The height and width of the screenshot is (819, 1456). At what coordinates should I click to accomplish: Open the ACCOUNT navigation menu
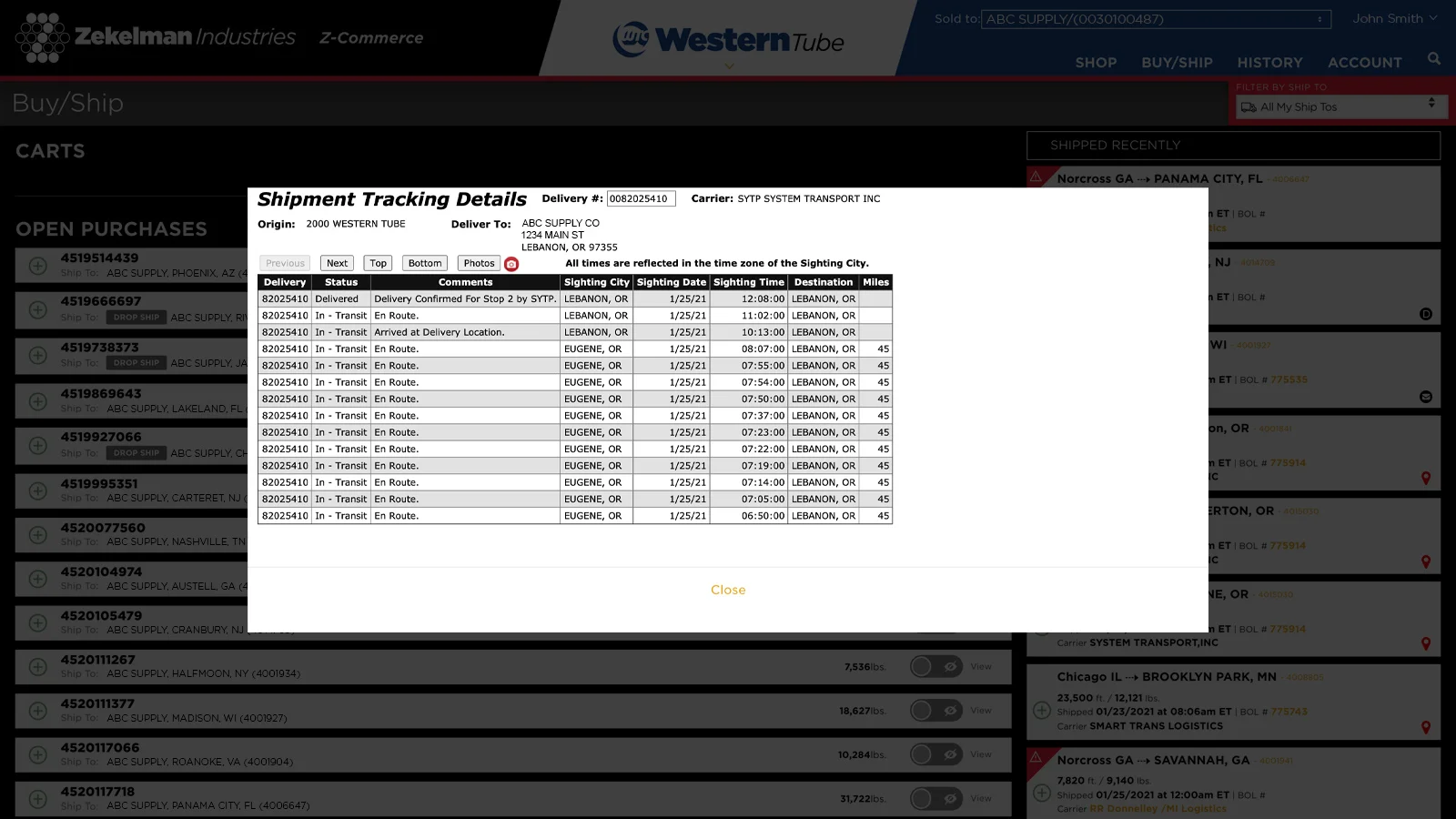pos(1364,63)
